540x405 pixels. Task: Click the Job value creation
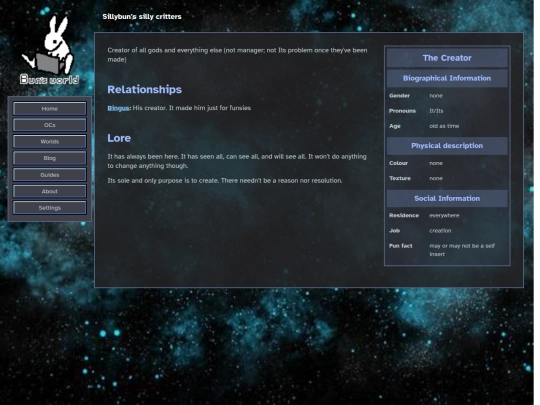click(440, 231)
